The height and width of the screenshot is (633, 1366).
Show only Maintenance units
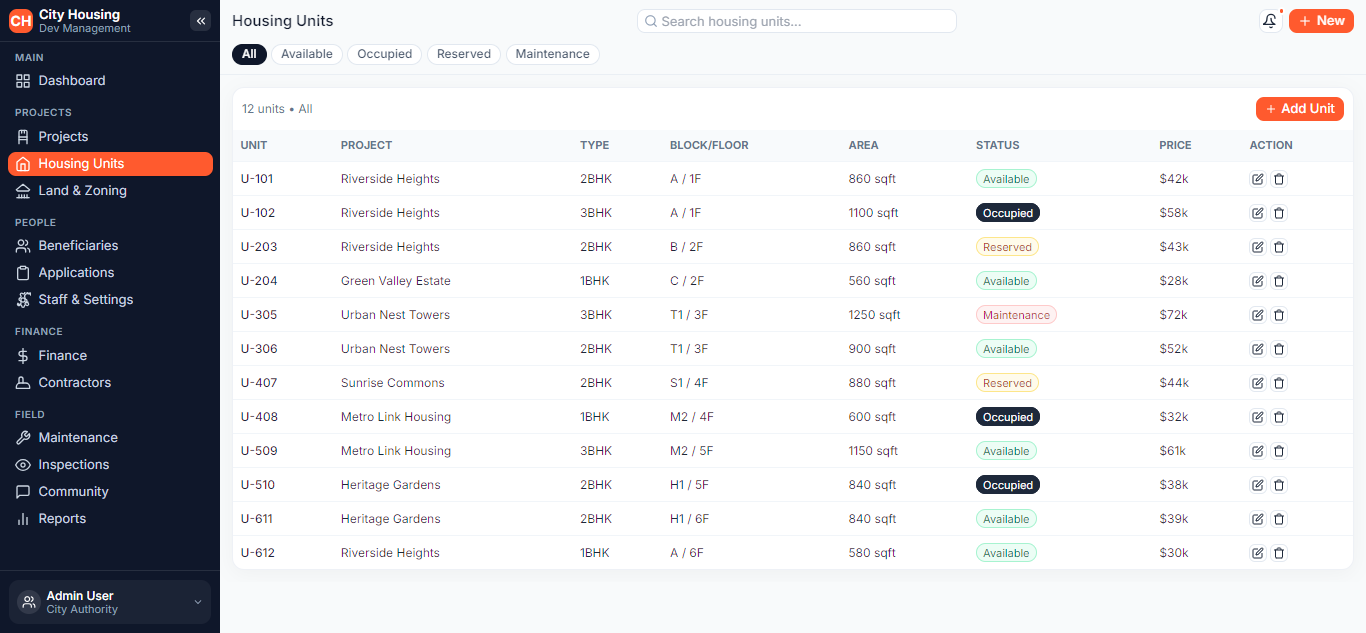tap(553, 54)
